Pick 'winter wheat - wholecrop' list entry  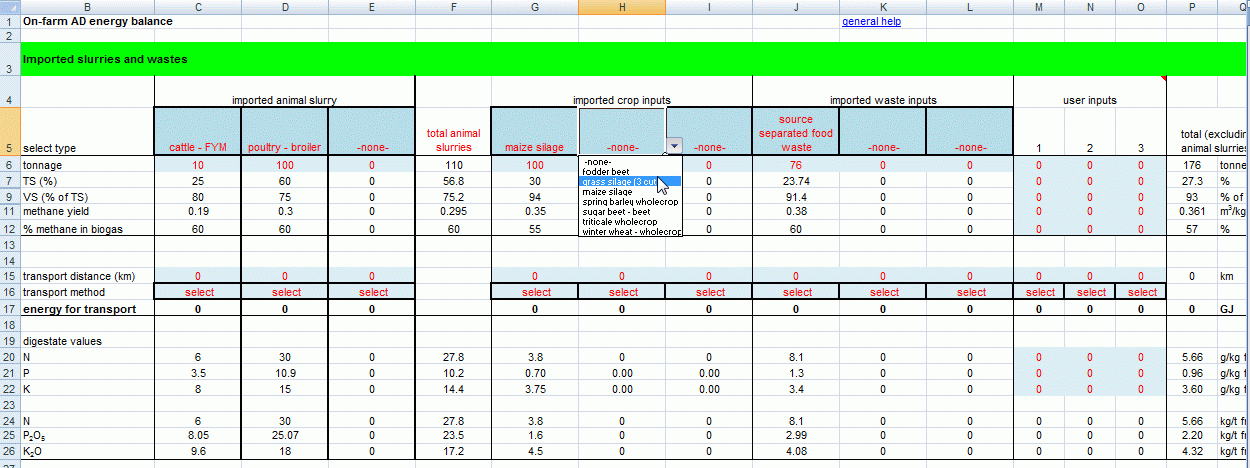[630, 232]
